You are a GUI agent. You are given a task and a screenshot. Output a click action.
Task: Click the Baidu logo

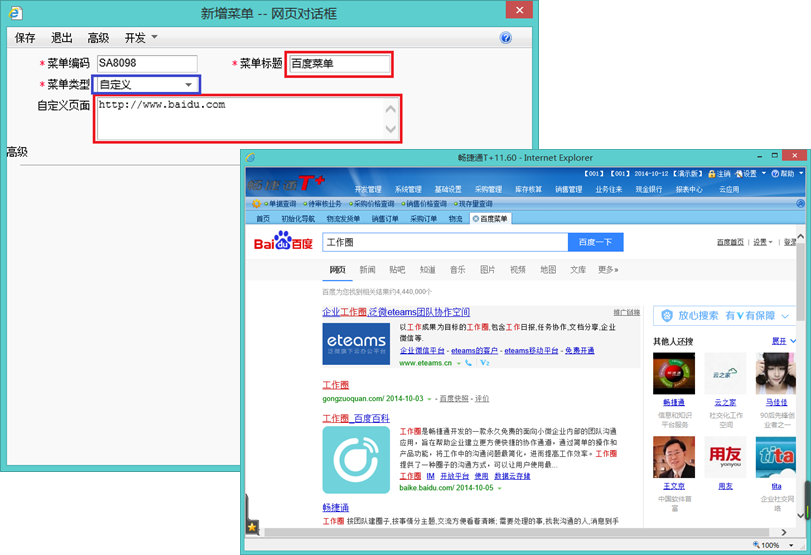coord(283,241)
